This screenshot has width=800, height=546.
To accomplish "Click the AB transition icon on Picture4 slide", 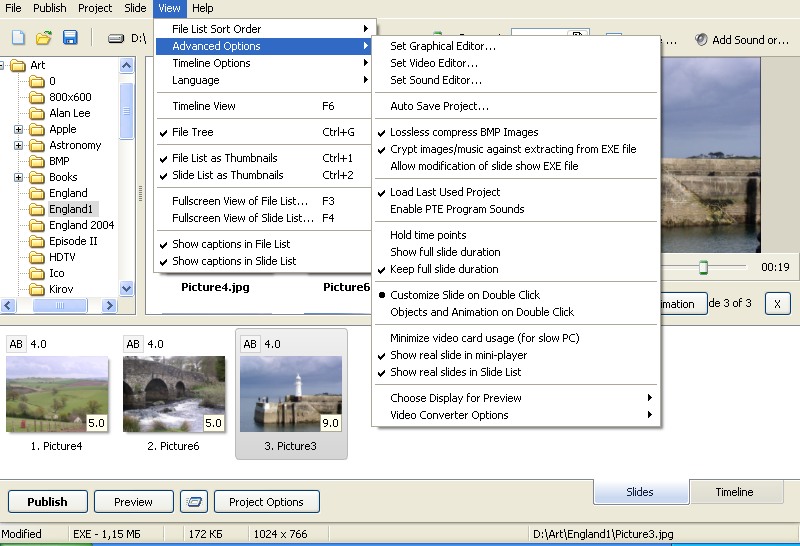I will [18, 344].
